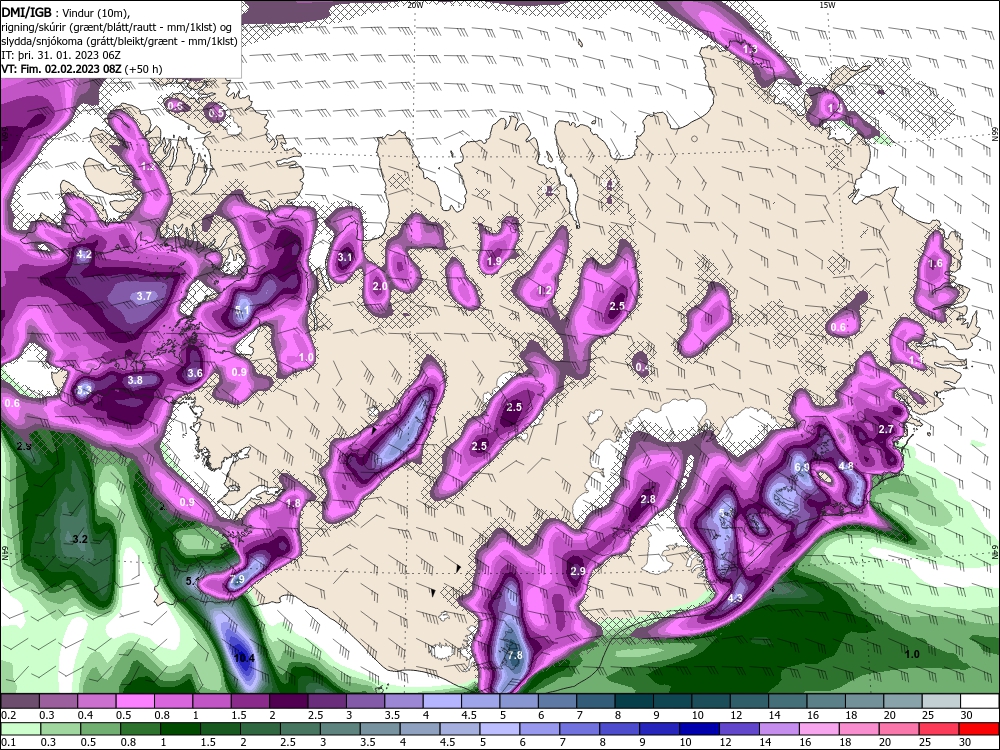
Task: Click the 6.9 value label
Action: (802, 467)
